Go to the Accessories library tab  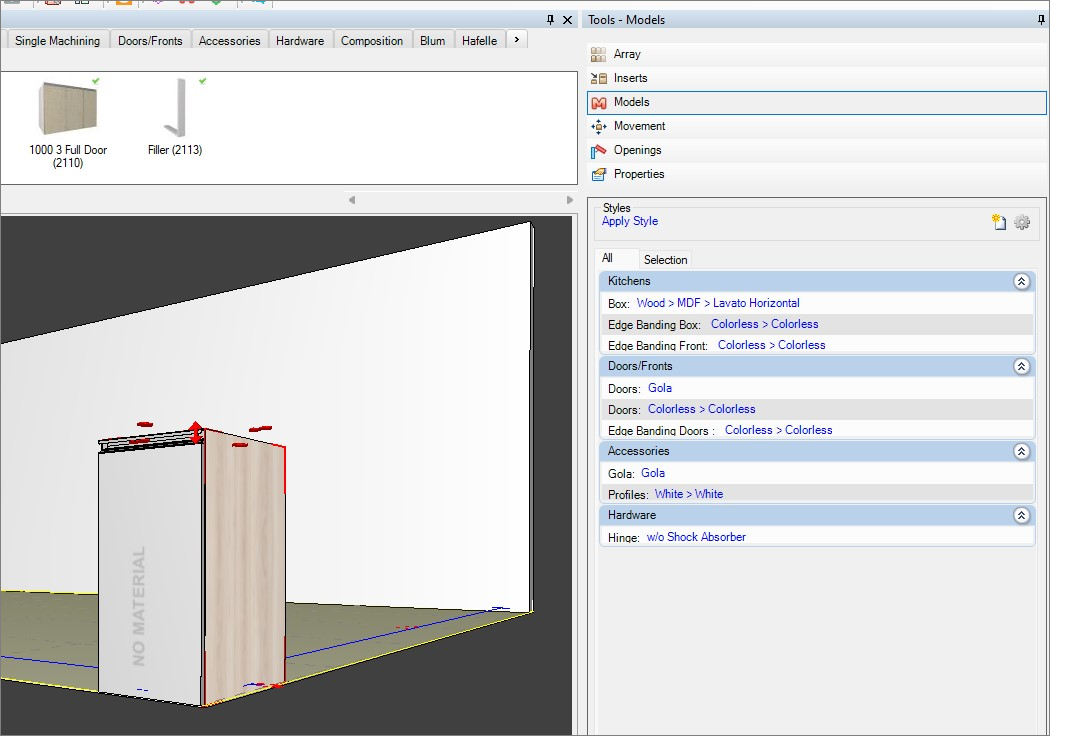[229, 41]
